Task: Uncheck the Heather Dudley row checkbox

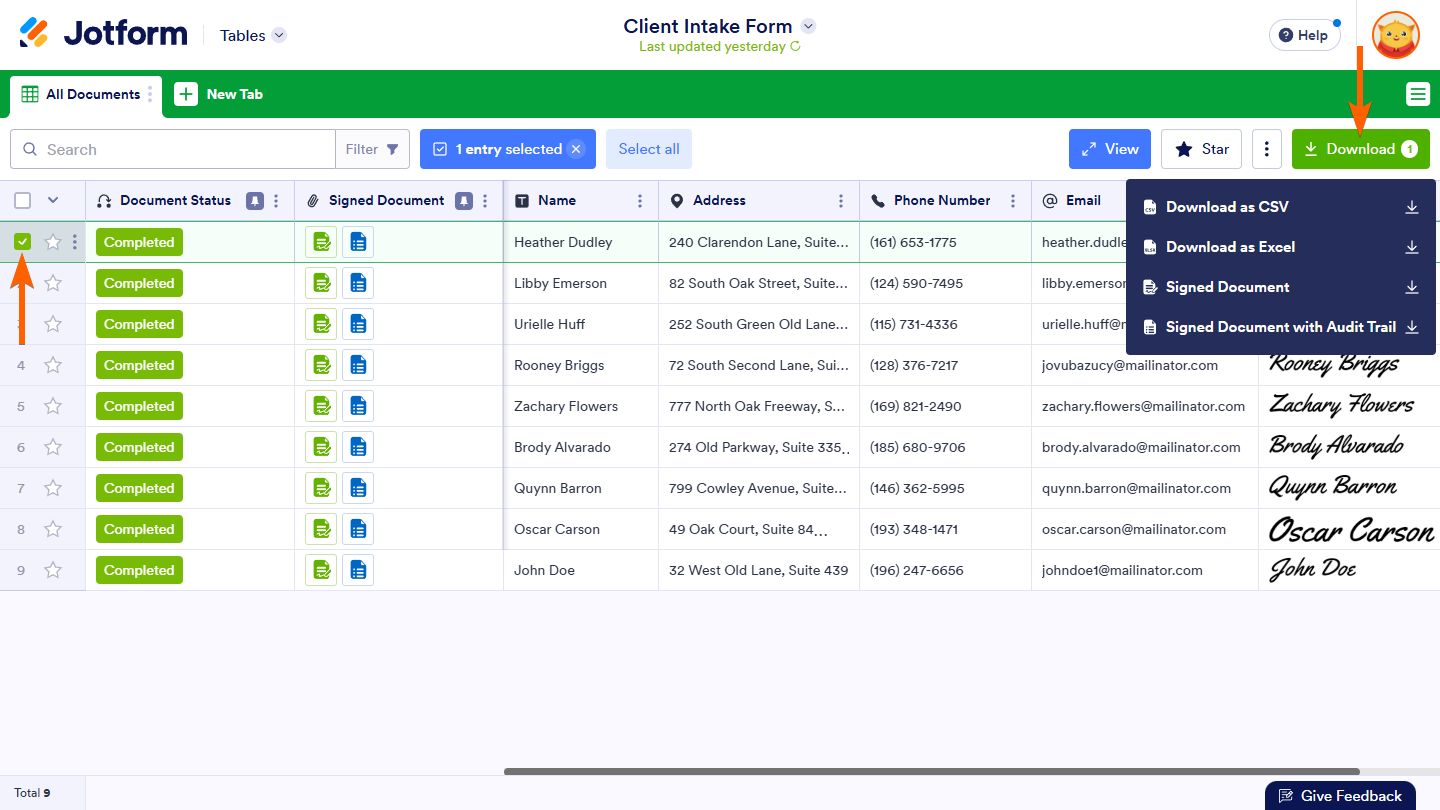Action: click(23, 242)
